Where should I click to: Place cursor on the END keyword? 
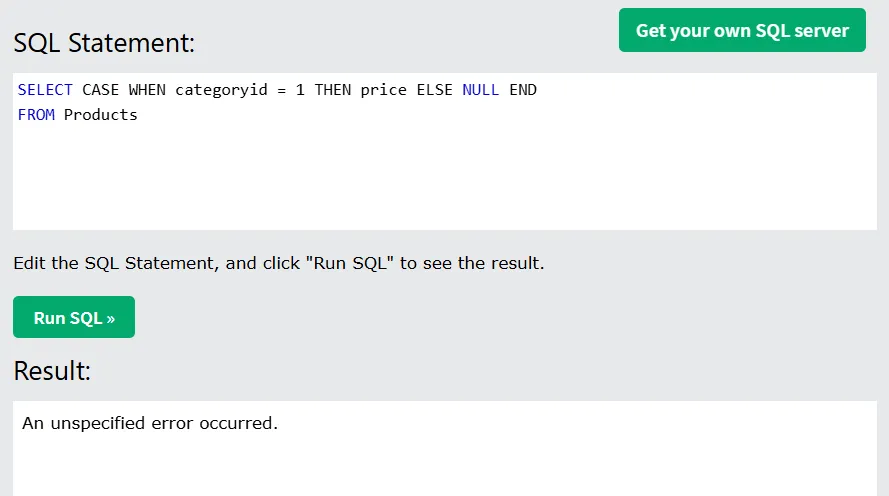click(x=523, y=90)
